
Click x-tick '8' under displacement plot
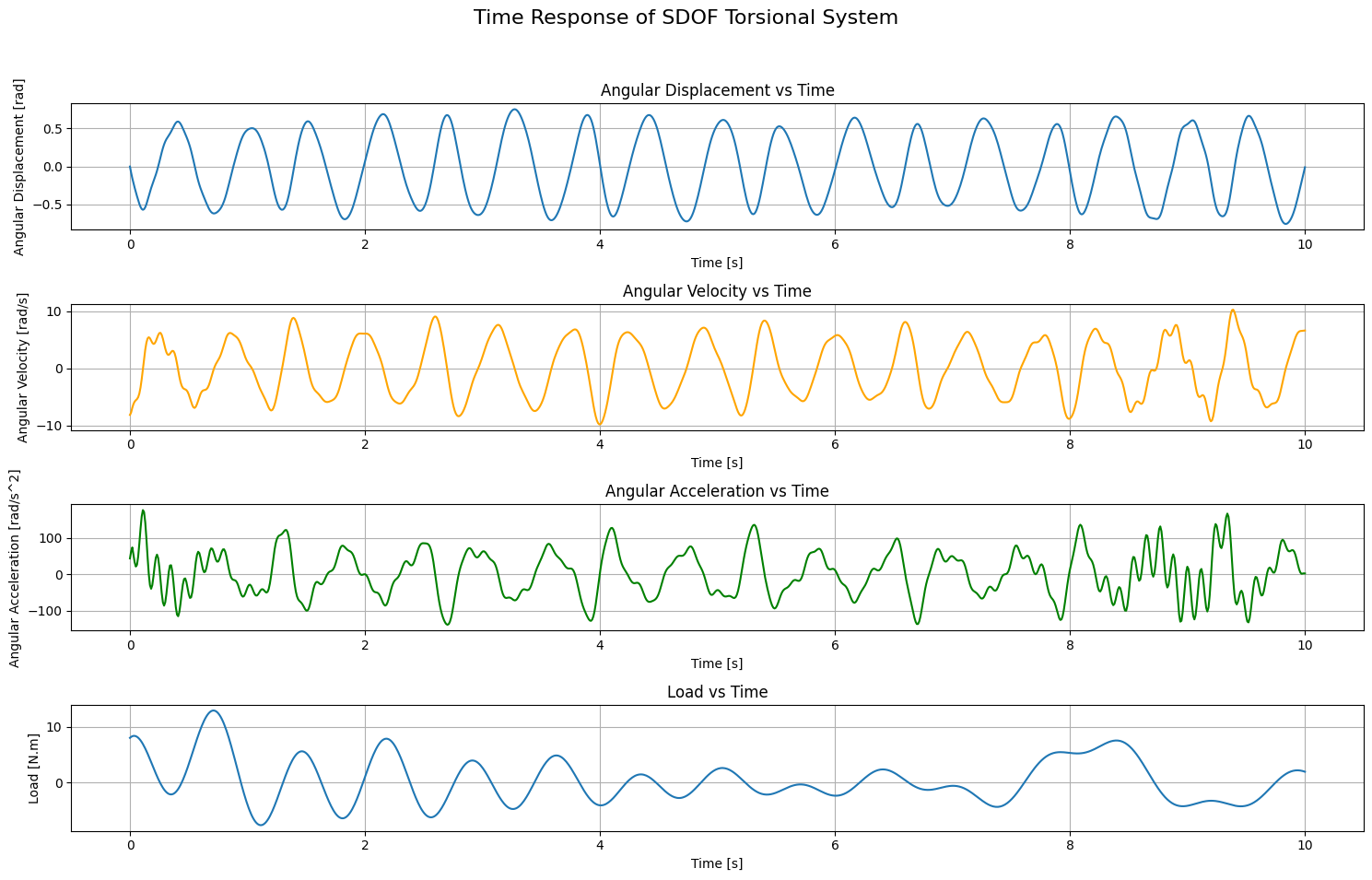click(1070, 244)
